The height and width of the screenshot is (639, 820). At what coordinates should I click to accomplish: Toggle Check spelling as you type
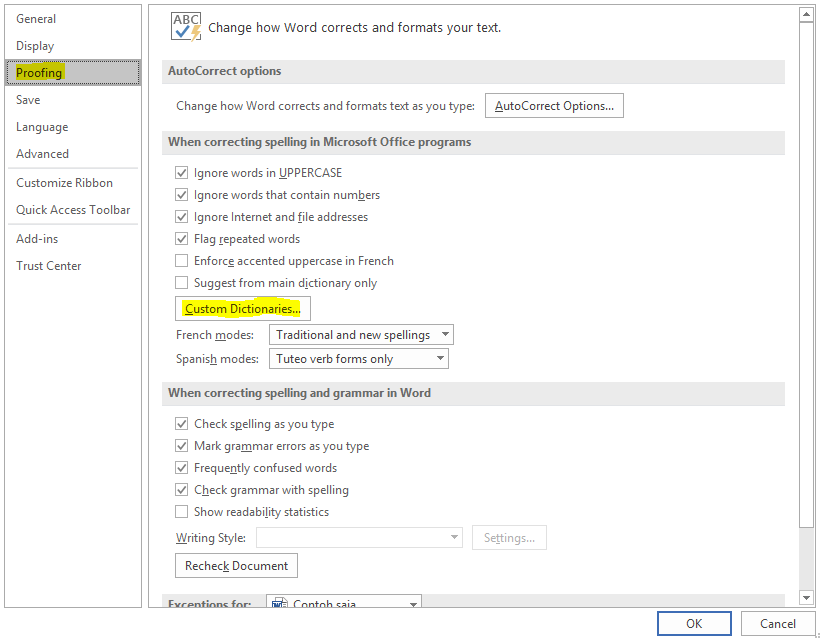tap(181, 424)
